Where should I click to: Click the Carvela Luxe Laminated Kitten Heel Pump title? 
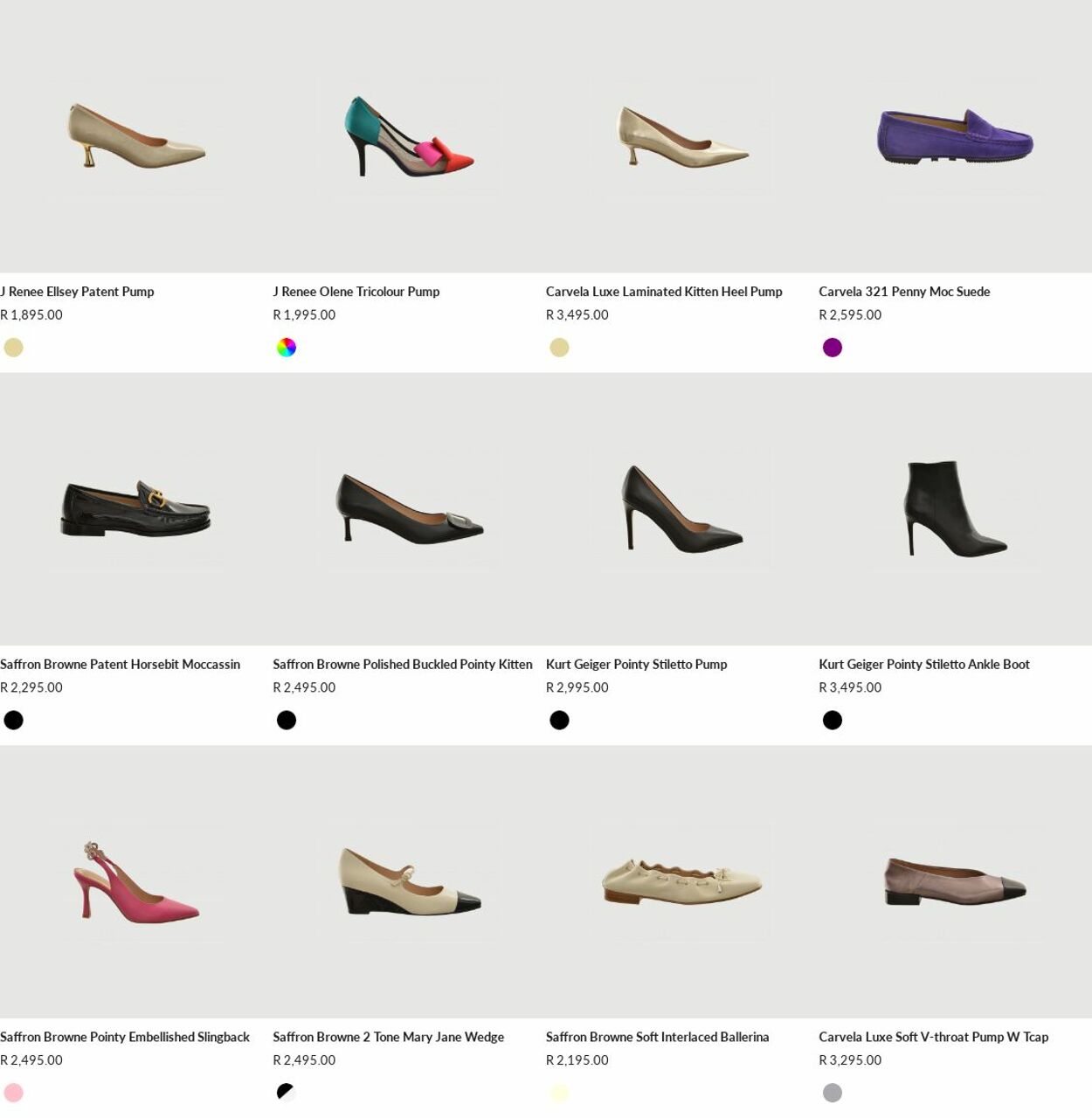tap(664, 292)
